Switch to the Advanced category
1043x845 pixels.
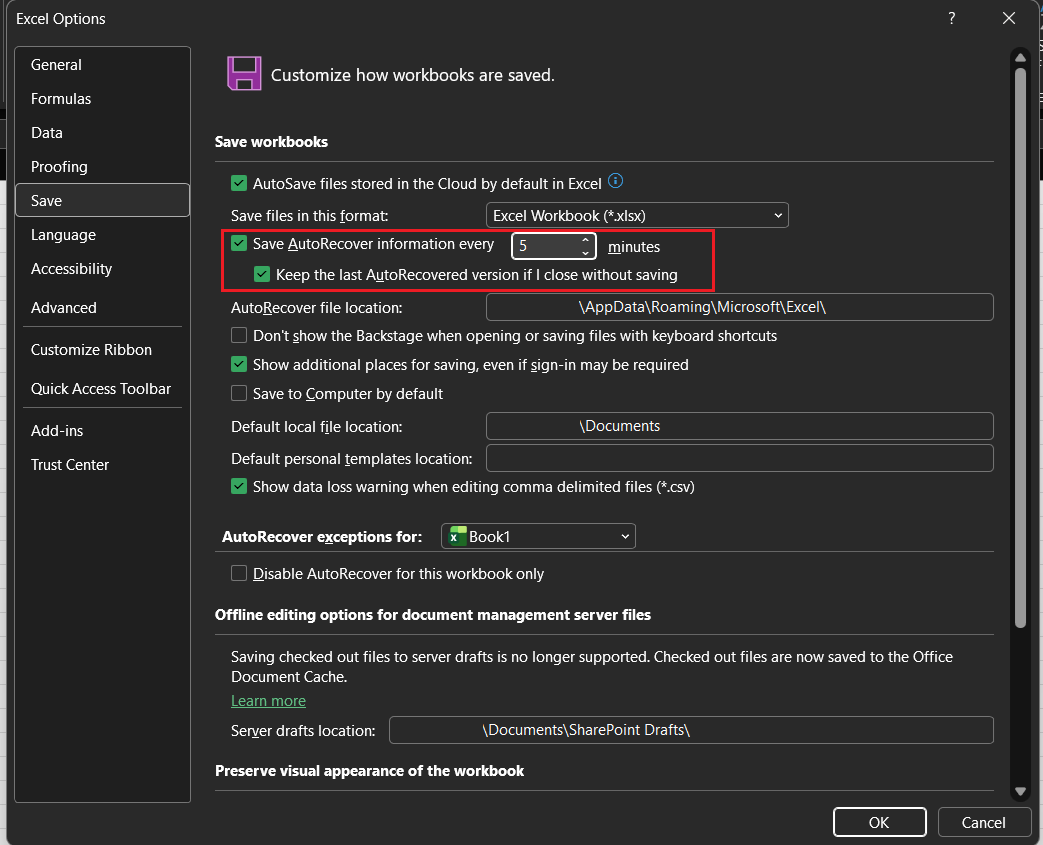coord(102,307)
